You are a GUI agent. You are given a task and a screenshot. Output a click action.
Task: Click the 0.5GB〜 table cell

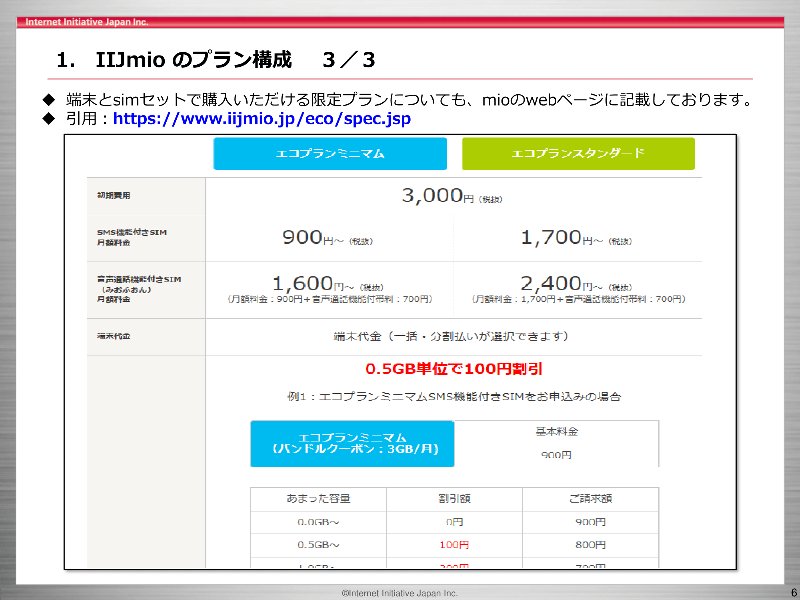[318, 545]
